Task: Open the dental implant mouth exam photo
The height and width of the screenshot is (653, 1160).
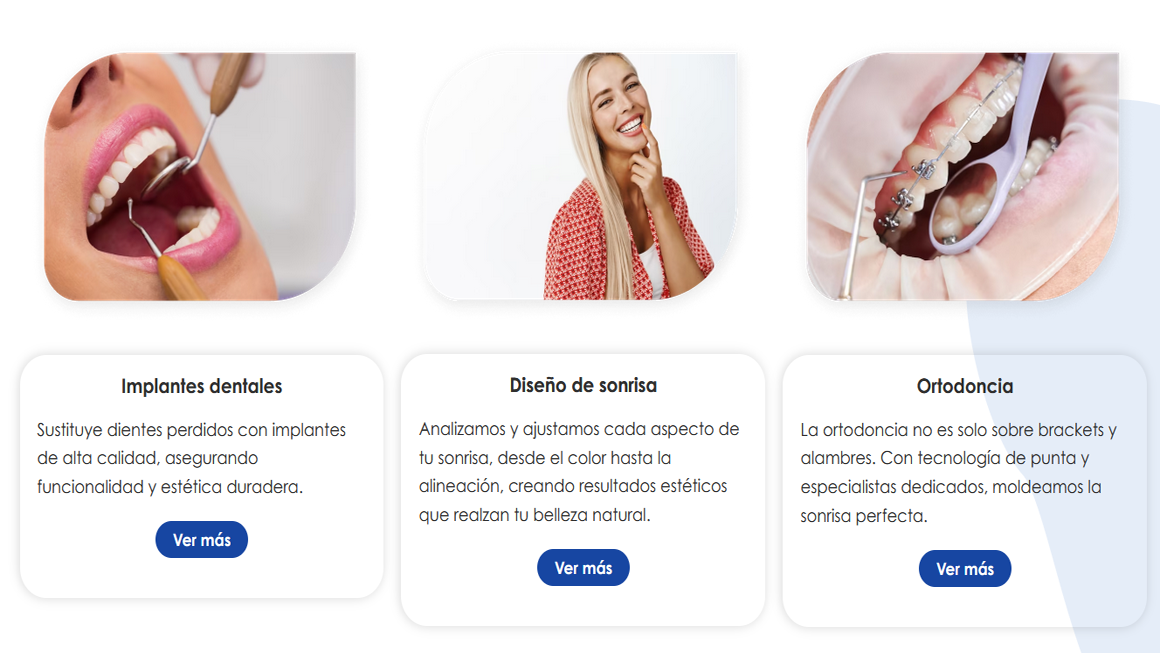Action: [x=200, y=176]
